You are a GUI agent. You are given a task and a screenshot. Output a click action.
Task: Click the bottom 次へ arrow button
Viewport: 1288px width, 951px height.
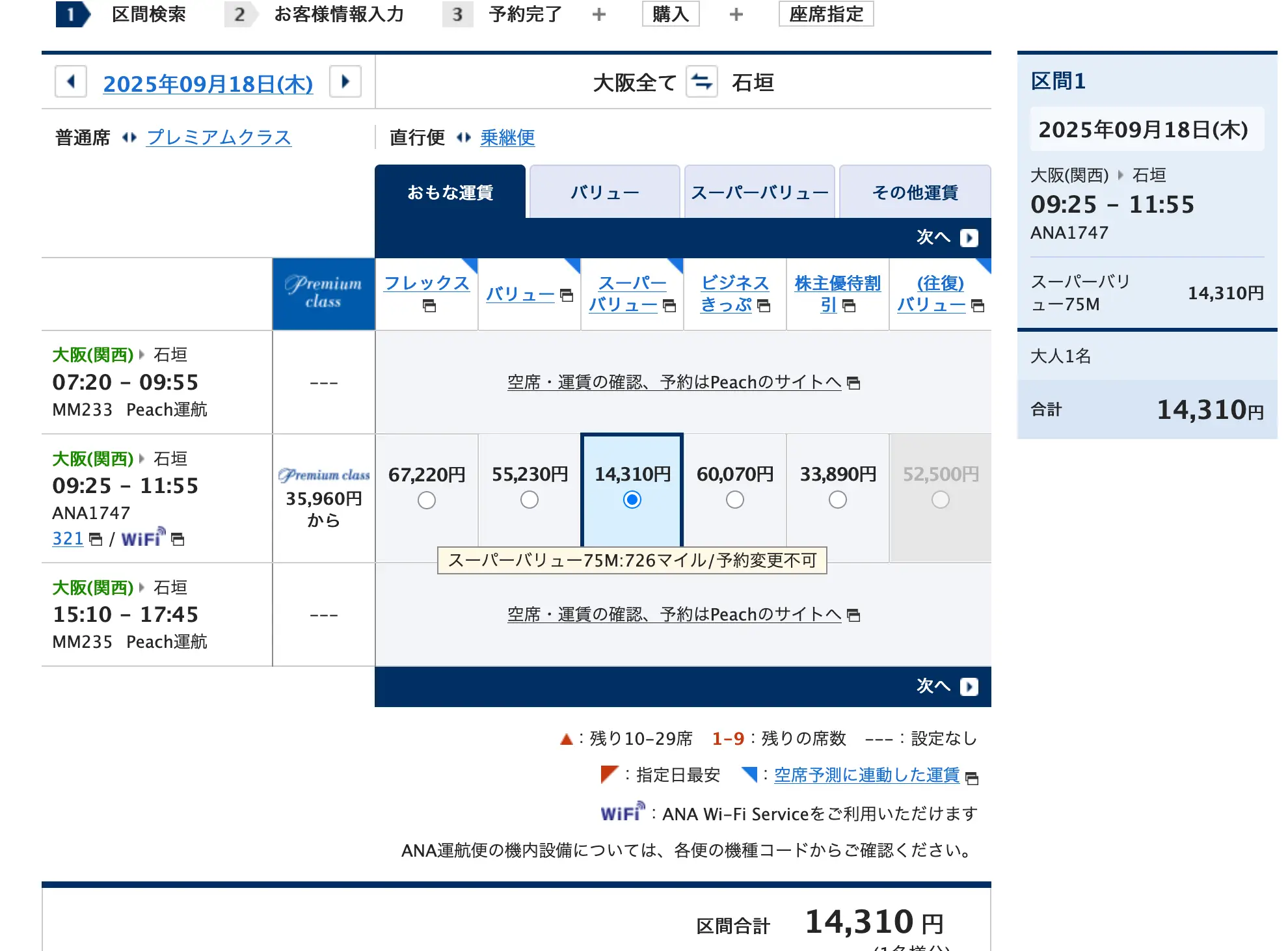(x=969, y=687)
